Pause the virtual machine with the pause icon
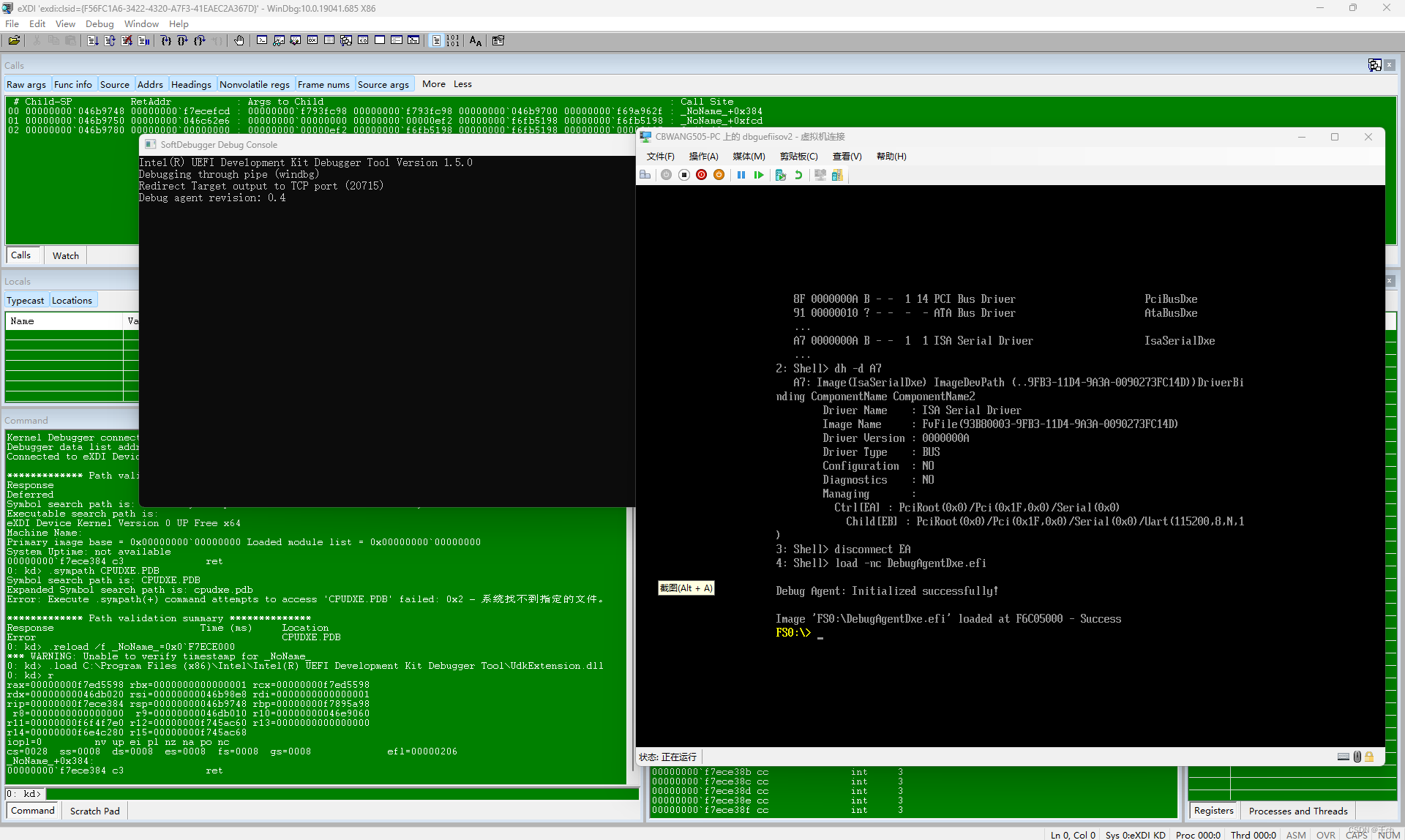Image resolution: width=1405 pixels, height=840 pixels. 741,175
